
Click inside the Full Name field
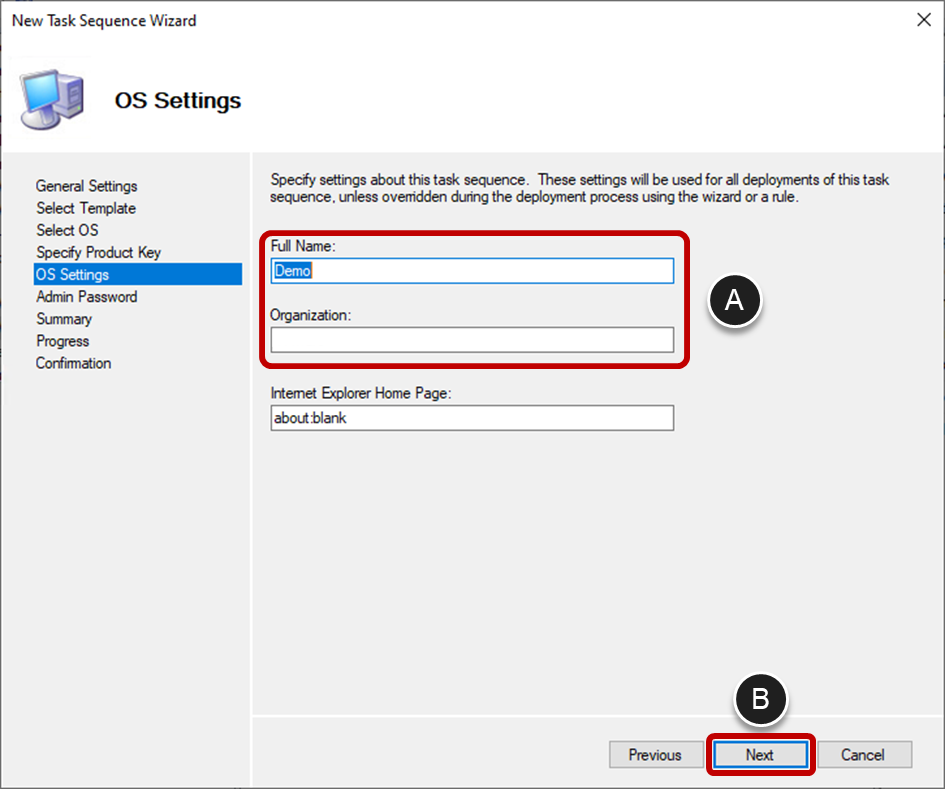472,270
